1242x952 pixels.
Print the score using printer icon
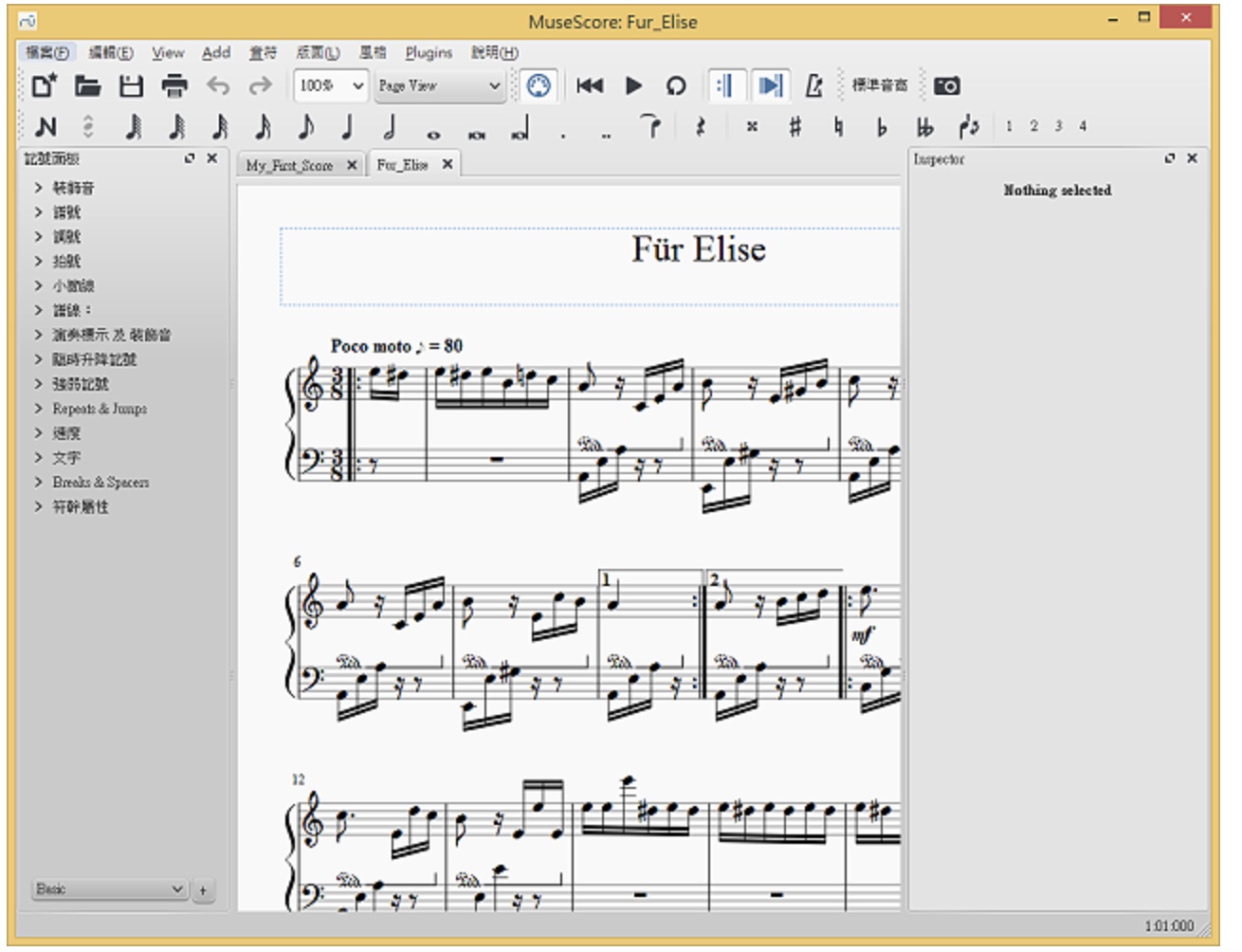(174, 86)
